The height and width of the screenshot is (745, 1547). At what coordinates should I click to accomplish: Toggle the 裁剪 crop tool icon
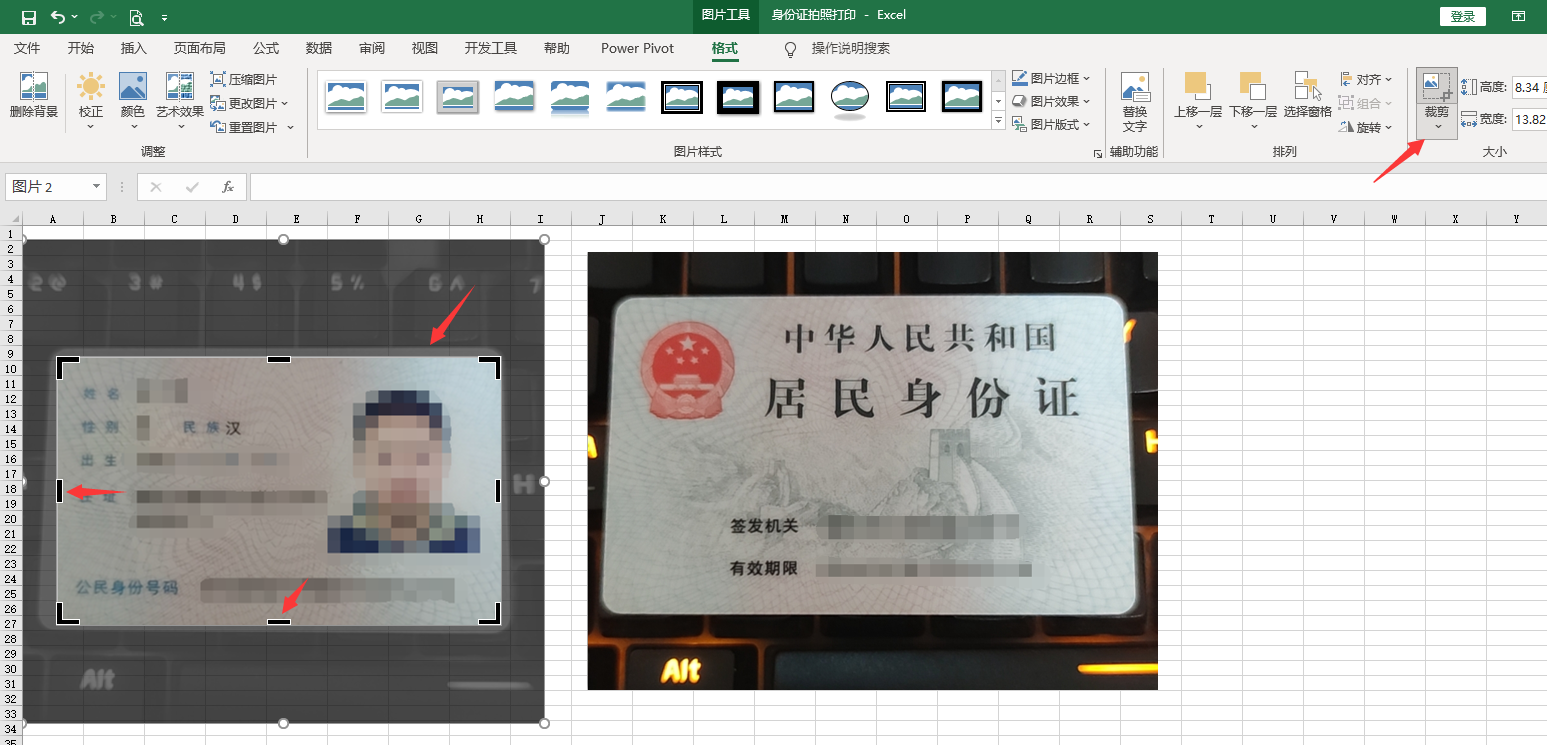[1437, 87]
